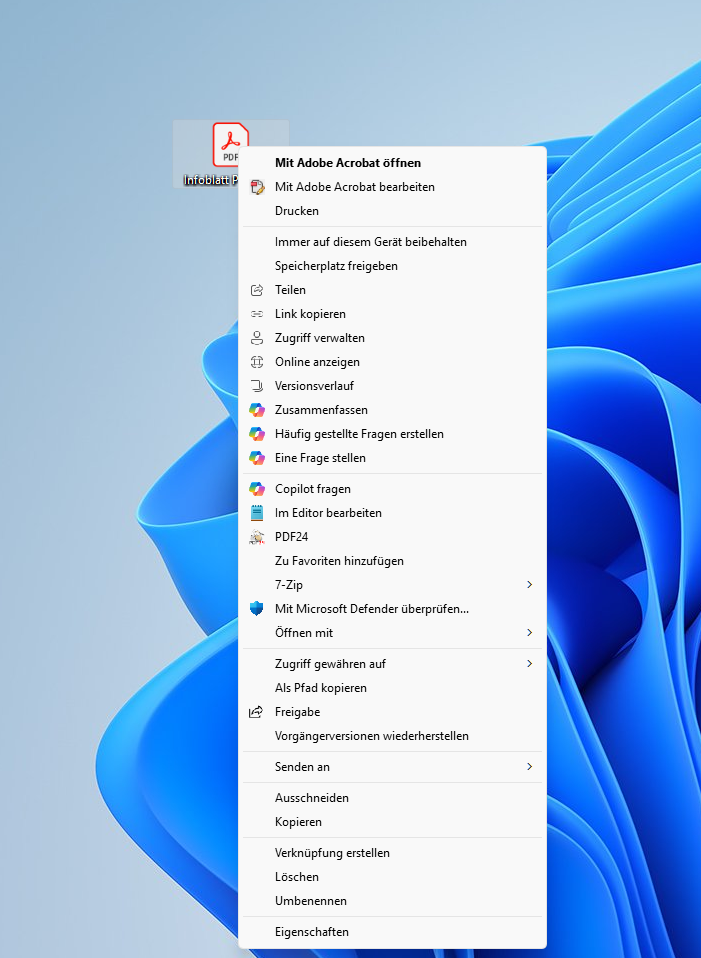Viewport: 701px width, 958px height.
Task: Choose Online anzeigen
Action: 392,362
